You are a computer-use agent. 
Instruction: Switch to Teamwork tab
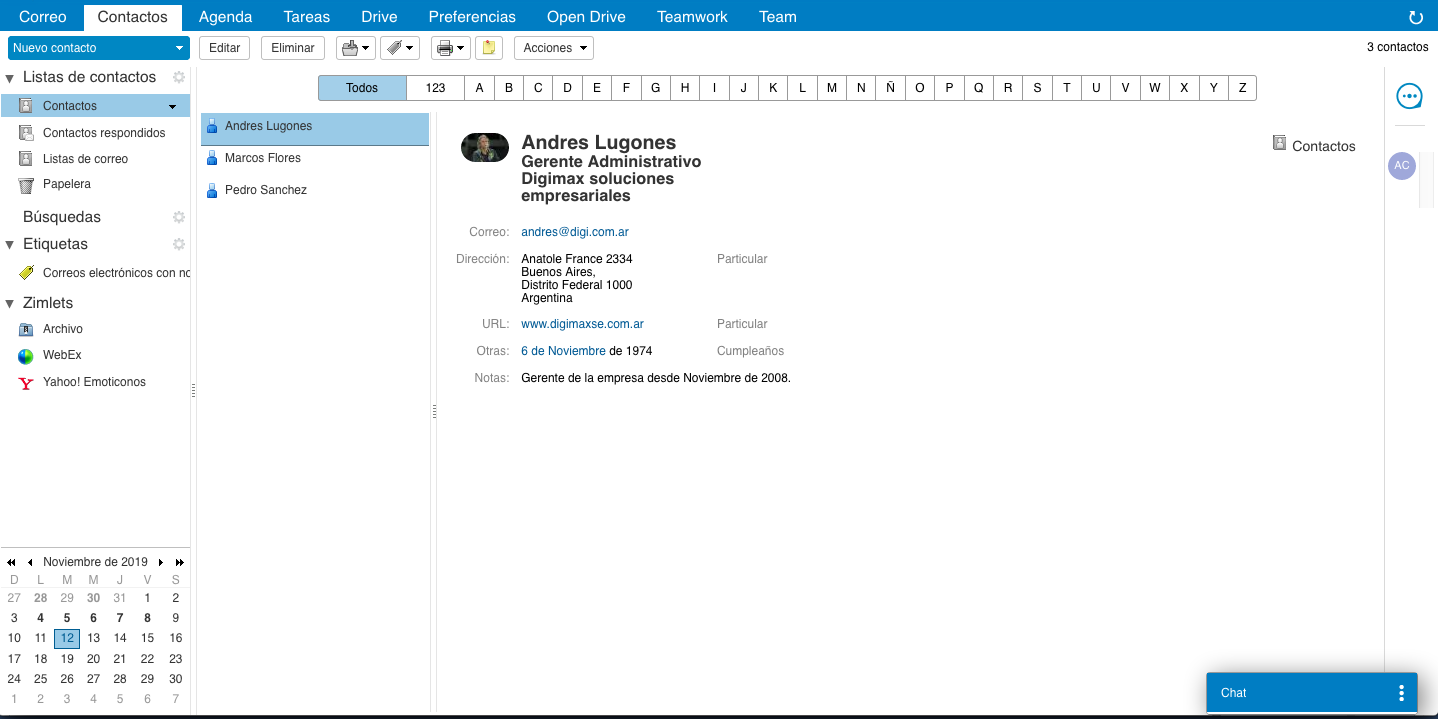pos(692,17)
